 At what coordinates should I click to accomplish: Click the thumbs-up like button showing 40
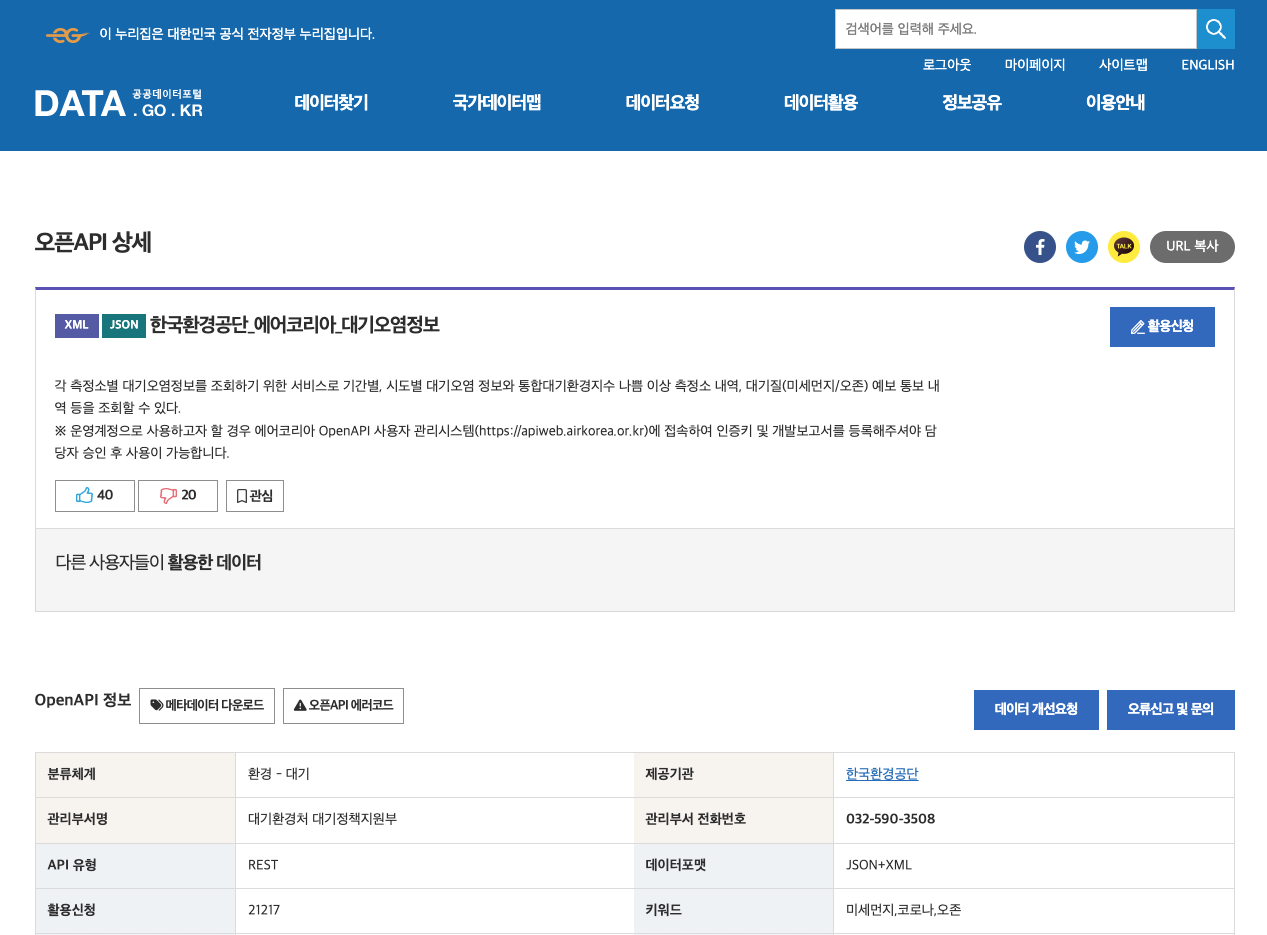[95, 495]
